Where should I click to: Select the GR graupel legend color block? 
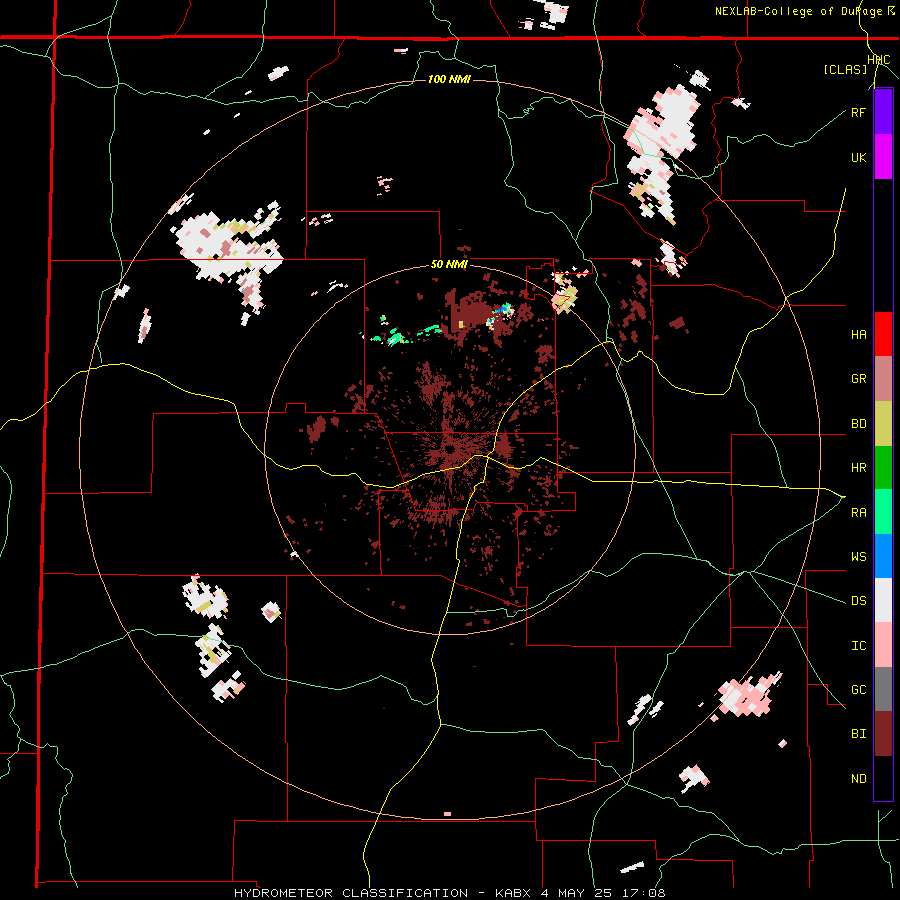(x=883, y=379)
